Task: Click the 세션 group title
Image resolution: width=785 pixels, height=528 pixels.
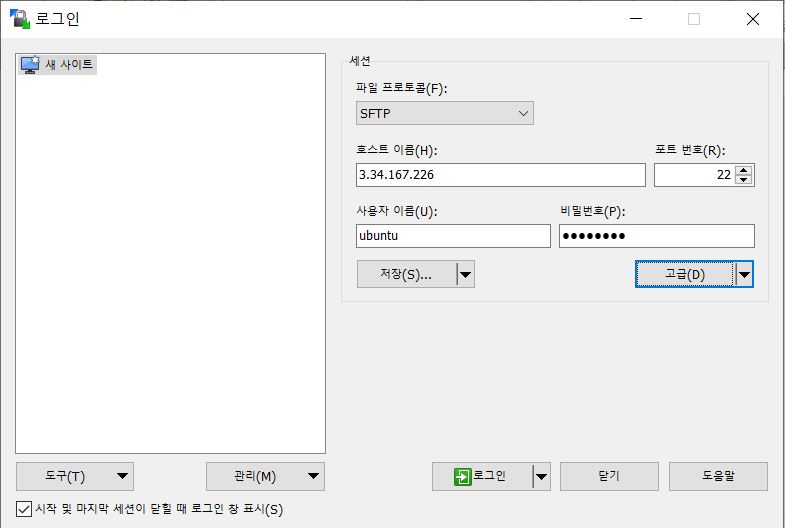Action: click(x=360, y=61)
